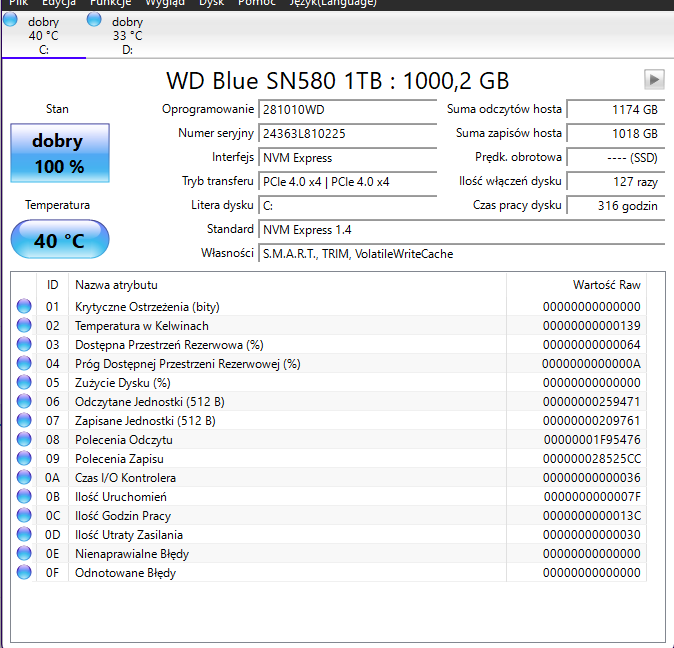Click the next disk arrow button
Screen dimensions: 674x648
tap(654, 79)
